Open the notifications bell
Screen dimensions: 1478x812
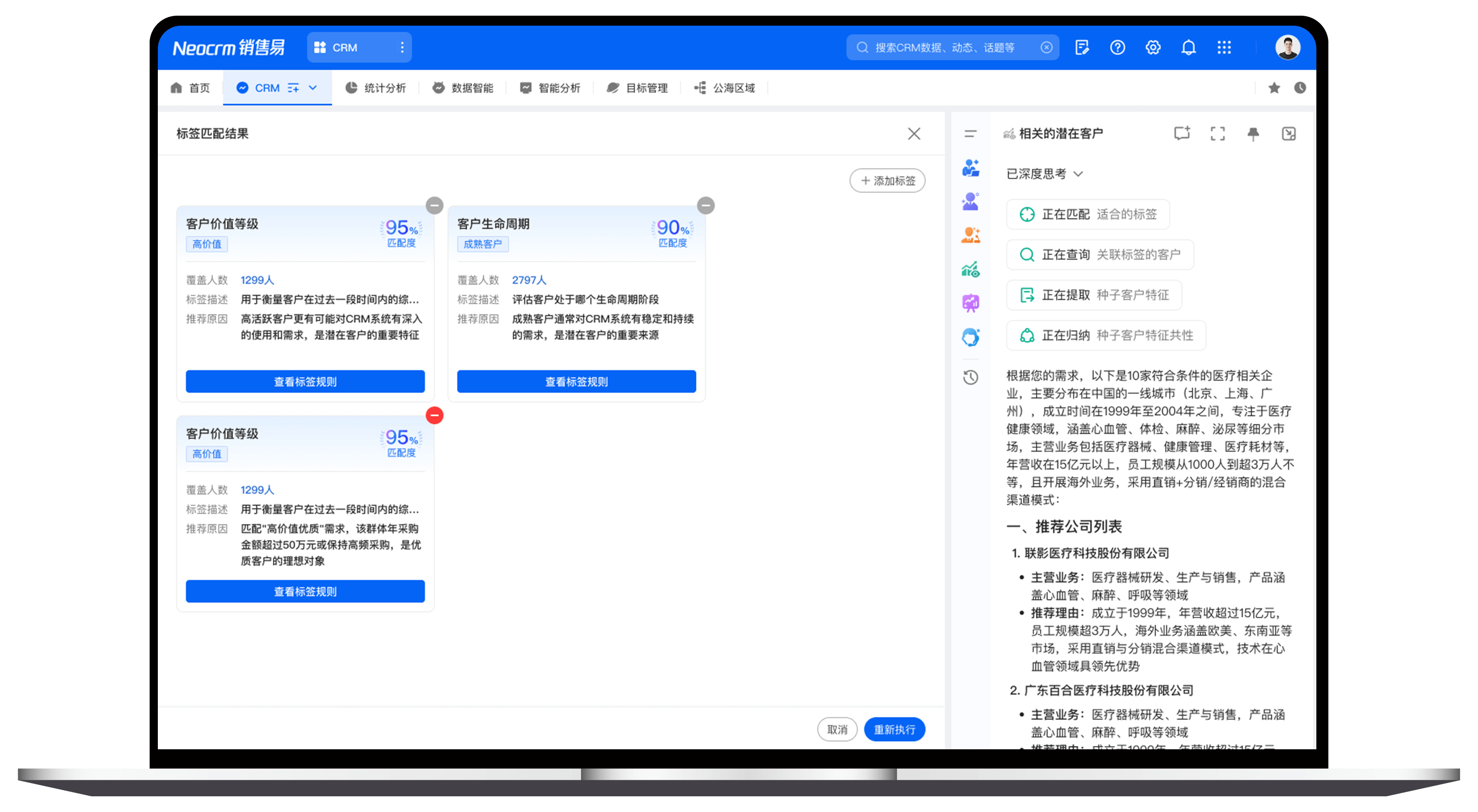1188,48
